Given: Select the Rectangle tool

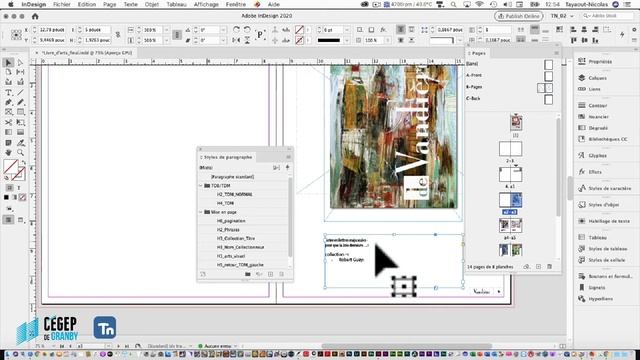Looking at the screenshot, I should click(x=20, y=112).
